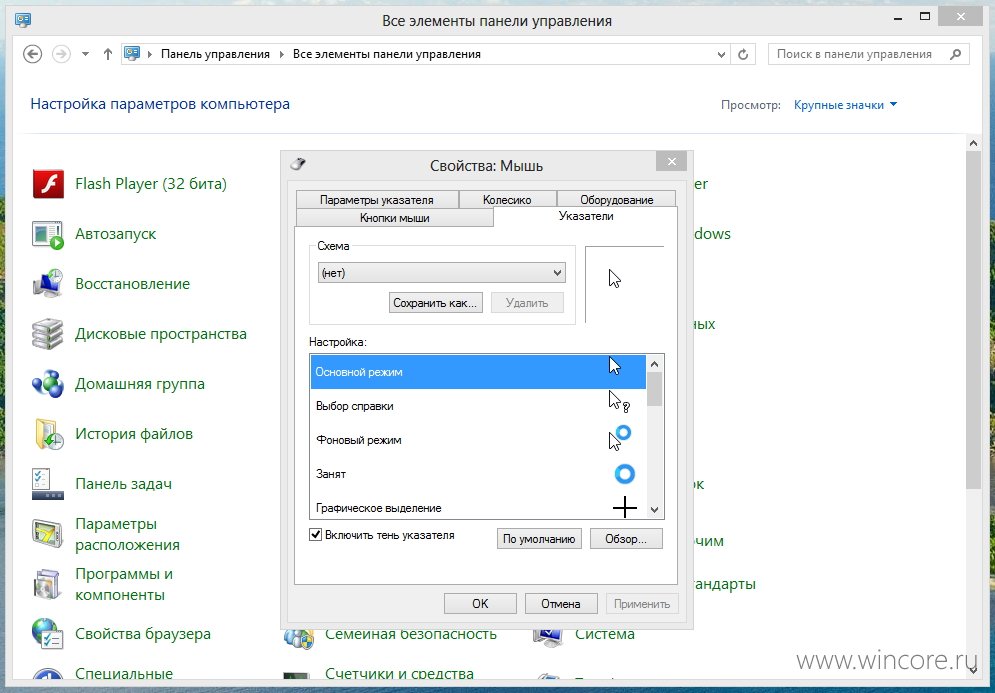Click the Сохранить как... button
995x693 pixels.
click(435, 303)
